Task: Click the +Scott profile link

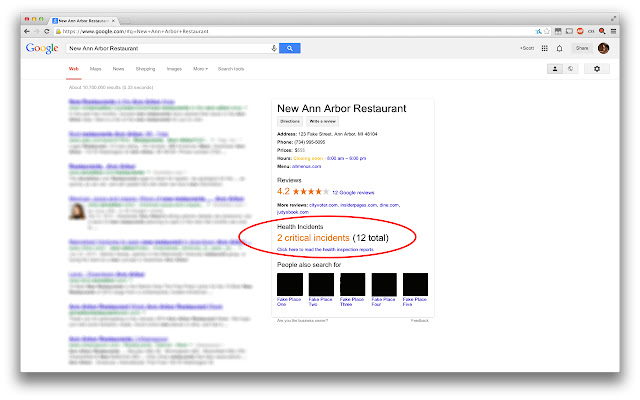Action: click(x=527, y=48)
